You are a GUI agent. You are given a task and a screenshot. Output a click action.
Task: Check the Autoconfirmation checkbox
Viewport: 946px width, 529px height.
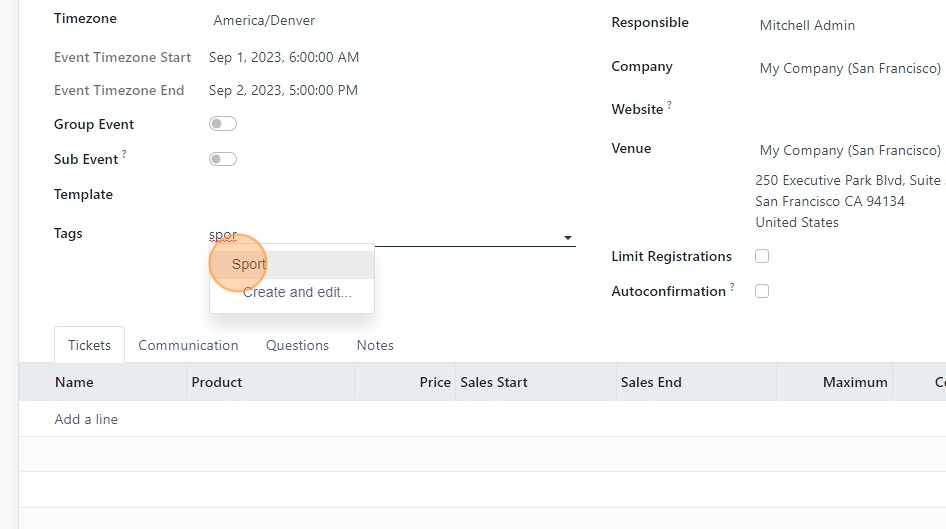pyautogui.click(x=762, y=291)
